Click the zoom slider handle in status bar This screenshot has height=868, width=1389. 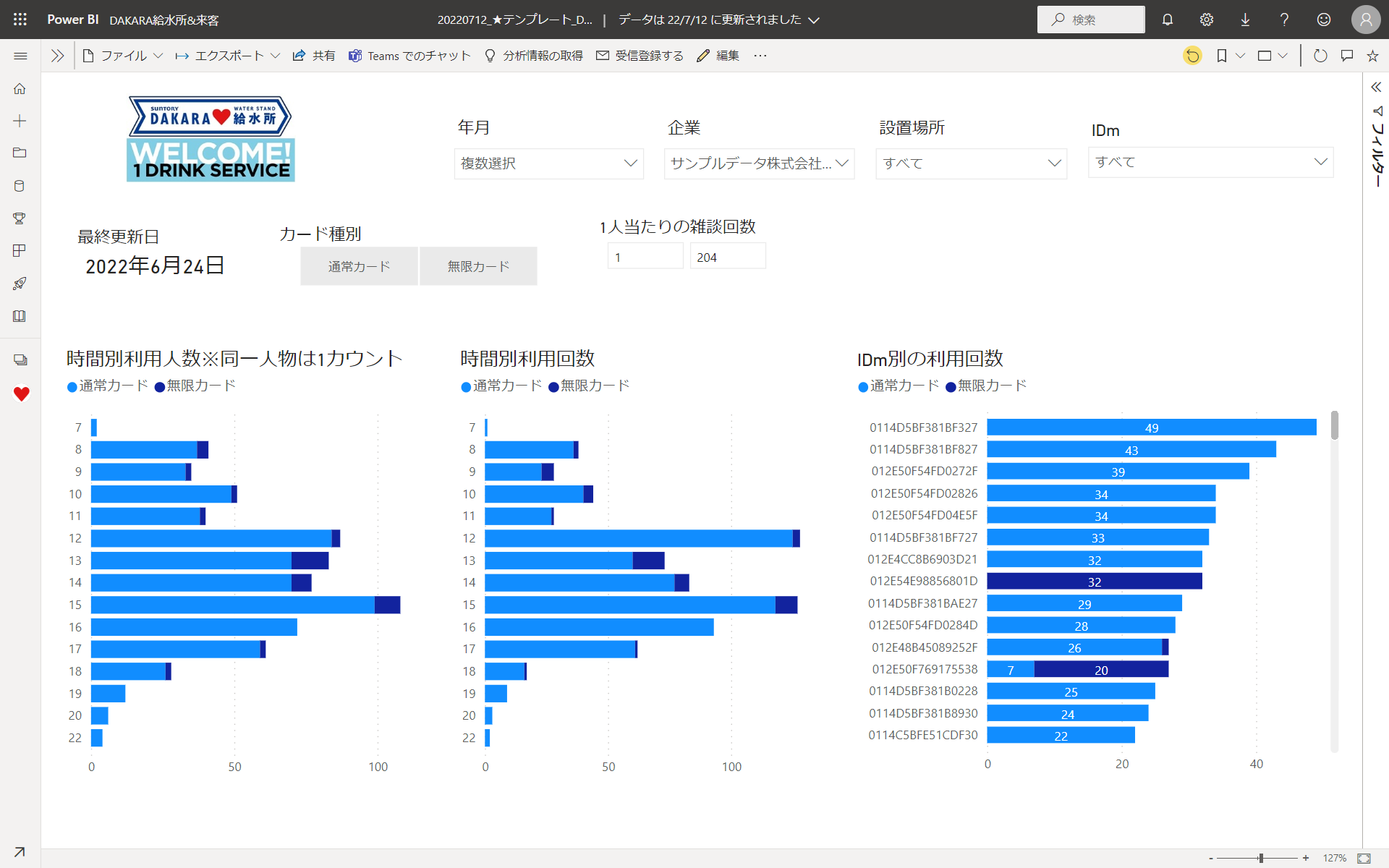[x=1260, y=858]
